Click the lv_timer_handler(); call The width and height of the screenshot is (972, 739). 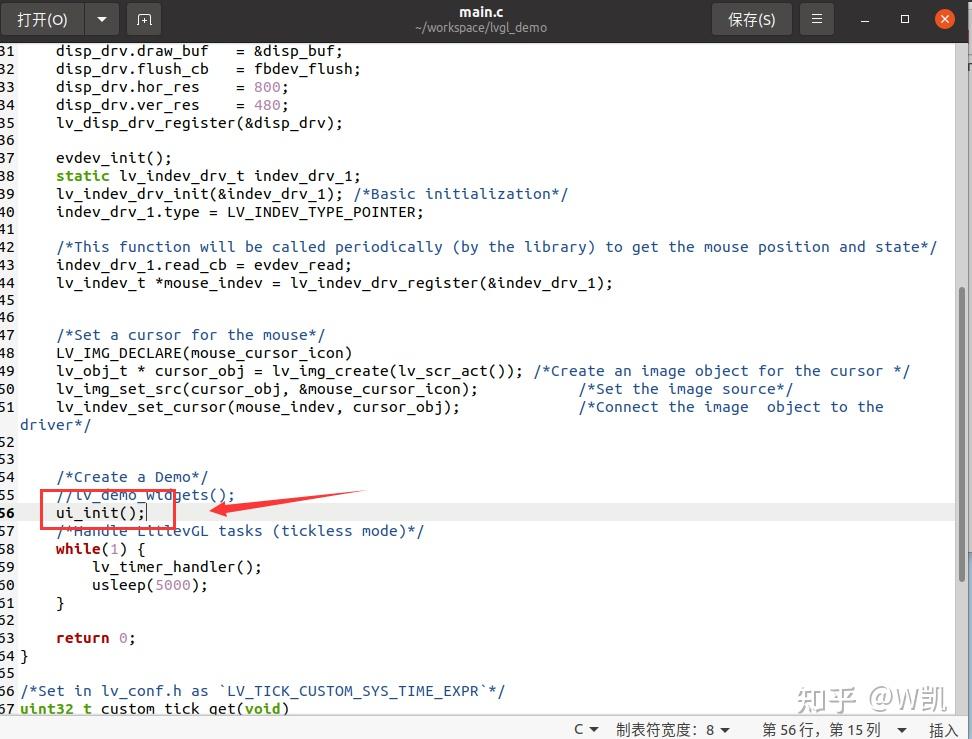[177, 567]
